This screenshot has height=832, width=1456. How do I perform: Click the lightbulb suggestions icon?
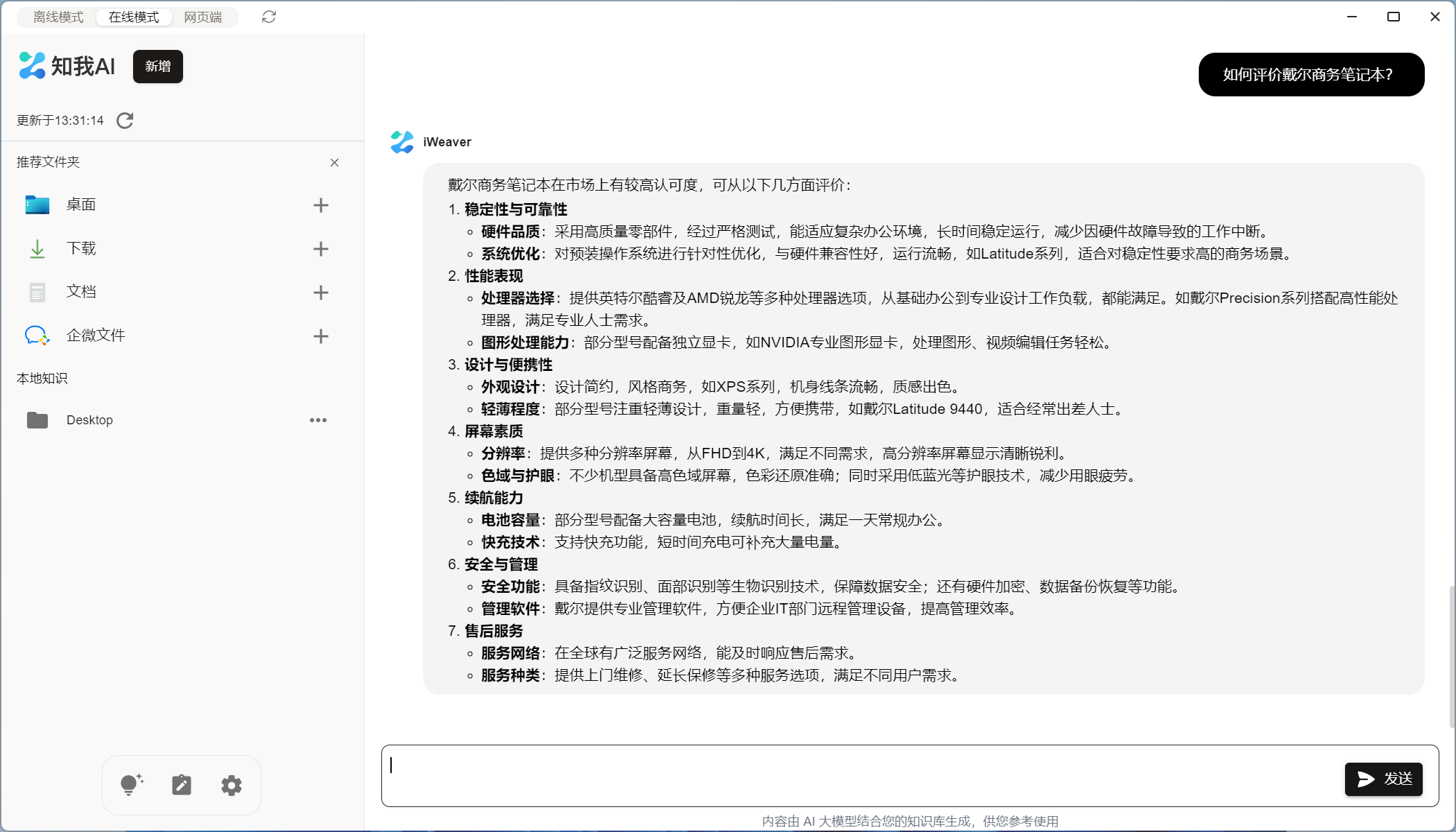point(131,784)
